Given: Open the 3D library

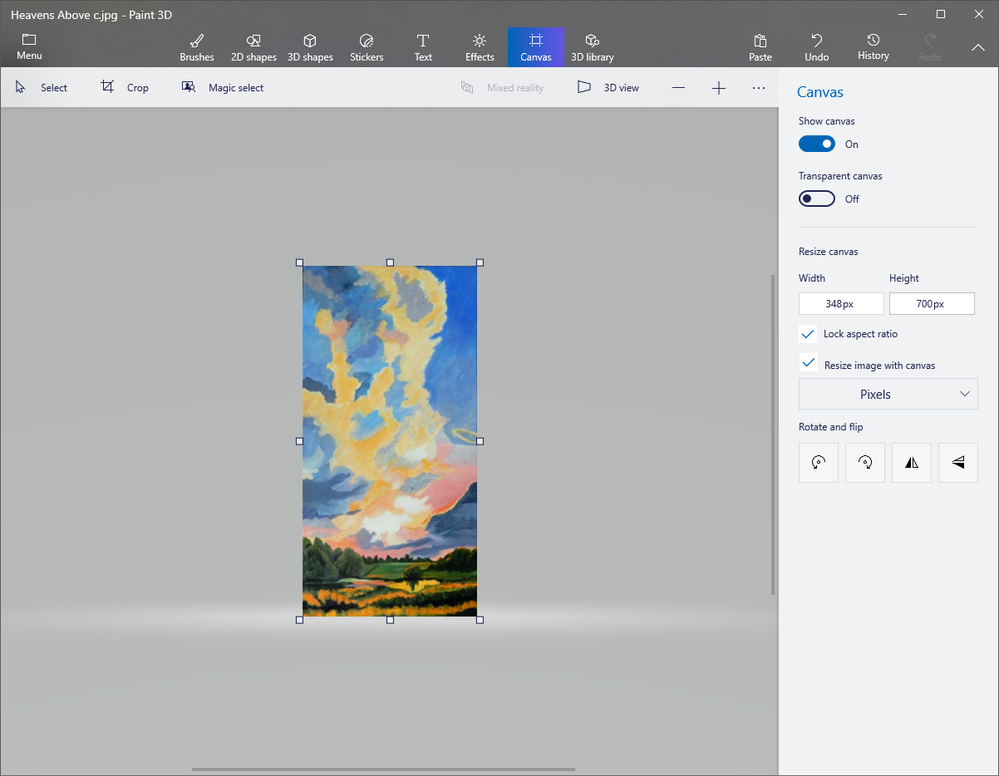Looking at the screenshot, I should tap(592, 47).
